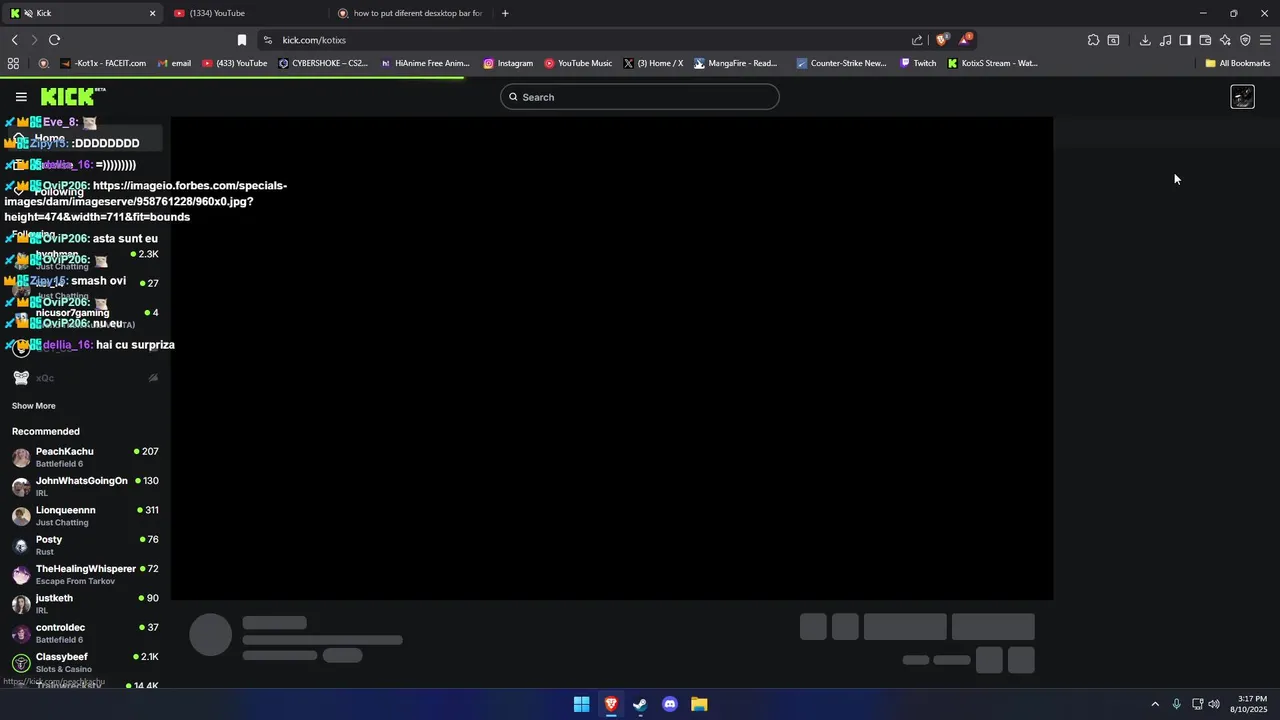Open controldec recommended channel
Viewport: 1280px width, 720px height.
[85, 633]
